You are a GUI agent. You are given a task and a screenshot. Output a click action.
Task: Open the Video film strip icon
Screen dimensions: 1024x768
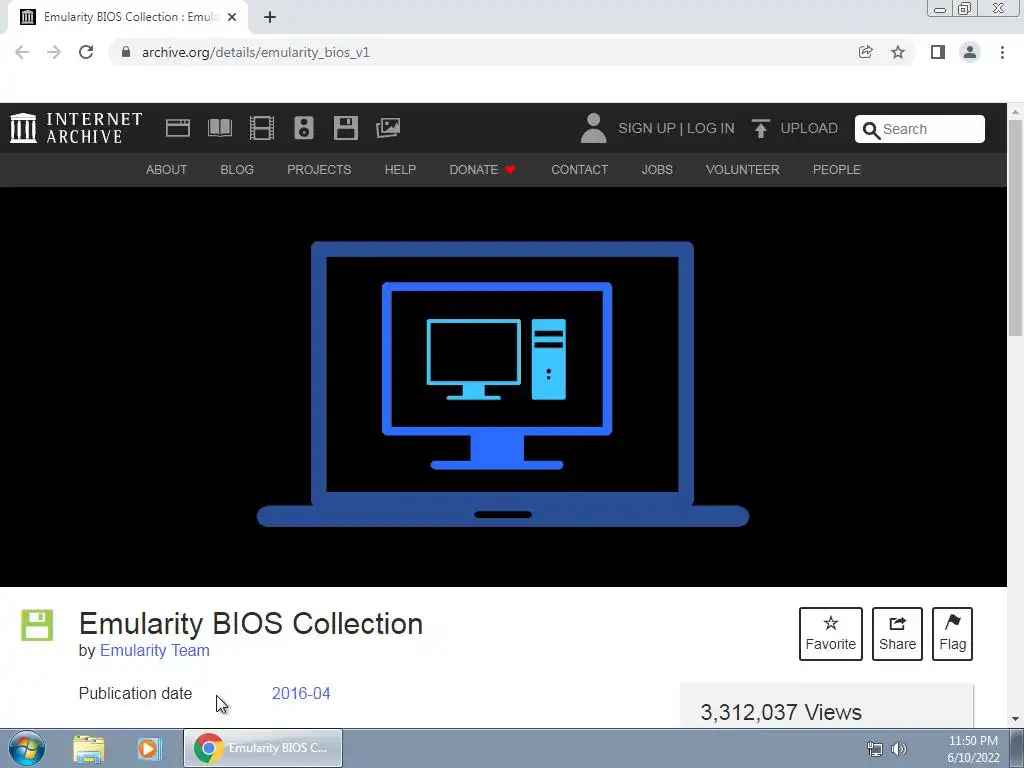click(262, 128)
